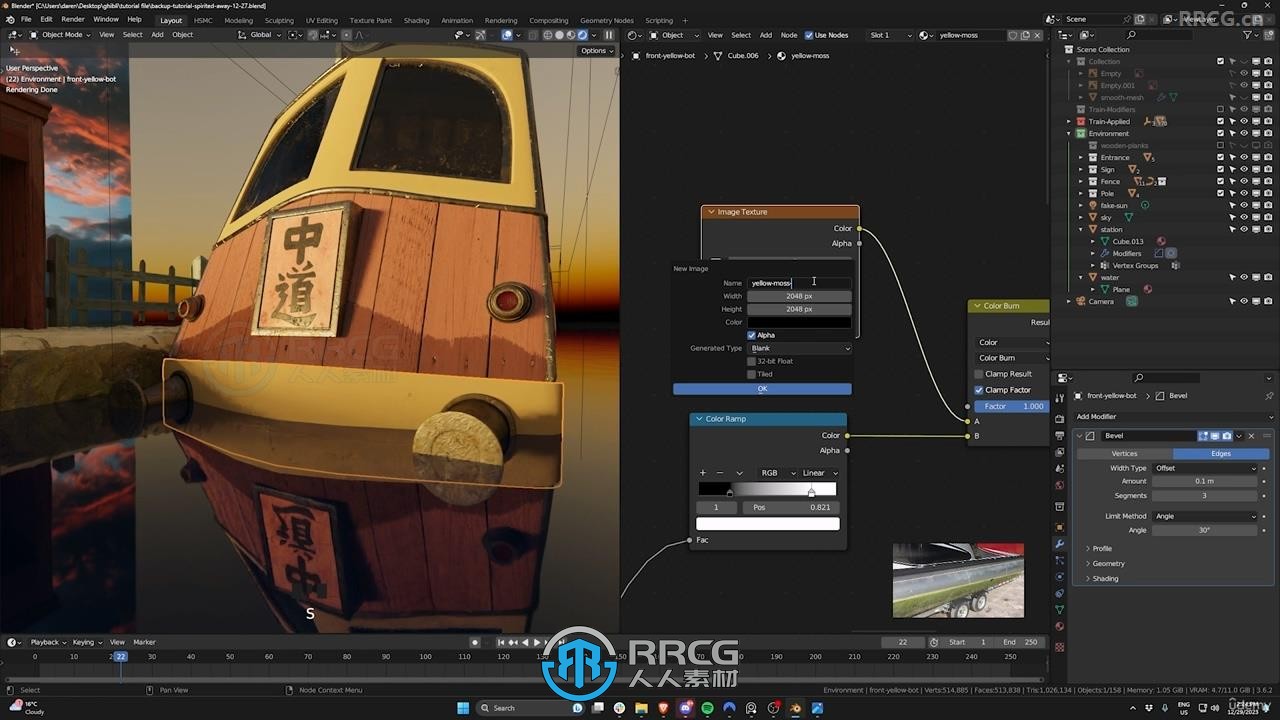Open the Object Data properties tab
This screenshot has height=720, width=1280.
pyautogui.click(x=1060, y=609)
